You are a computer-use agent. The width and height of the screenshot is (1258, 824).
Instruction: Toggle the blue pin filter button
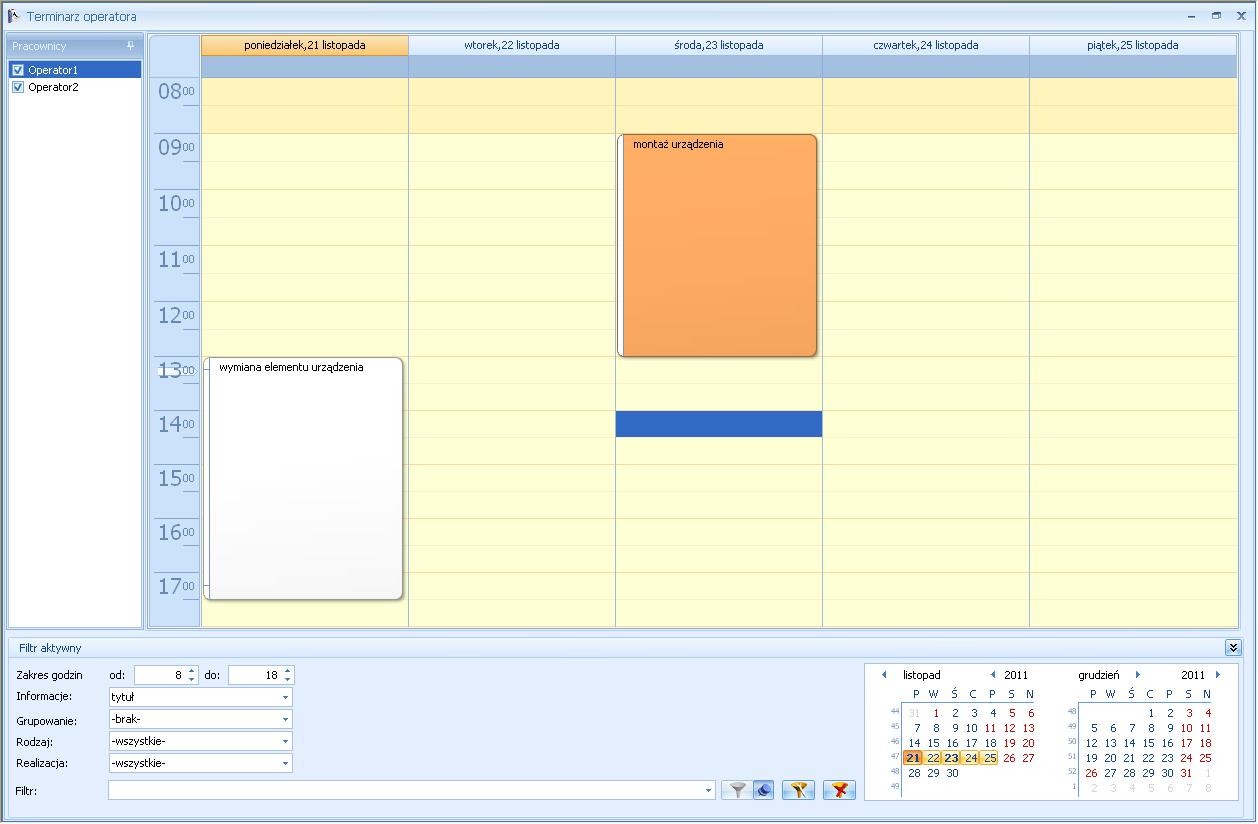point(764,790)
